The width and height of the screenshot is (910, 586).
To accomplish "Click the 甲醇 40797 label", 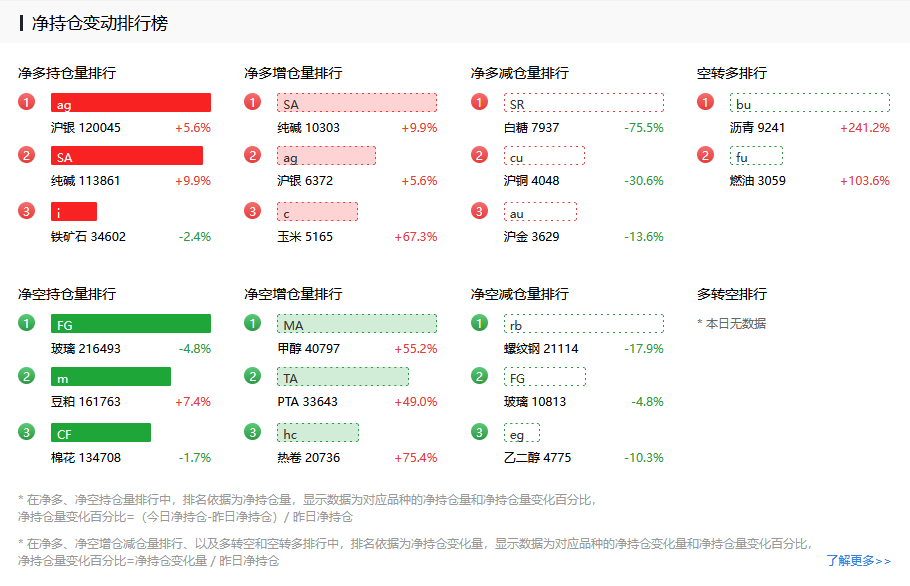I will (308, 349).
